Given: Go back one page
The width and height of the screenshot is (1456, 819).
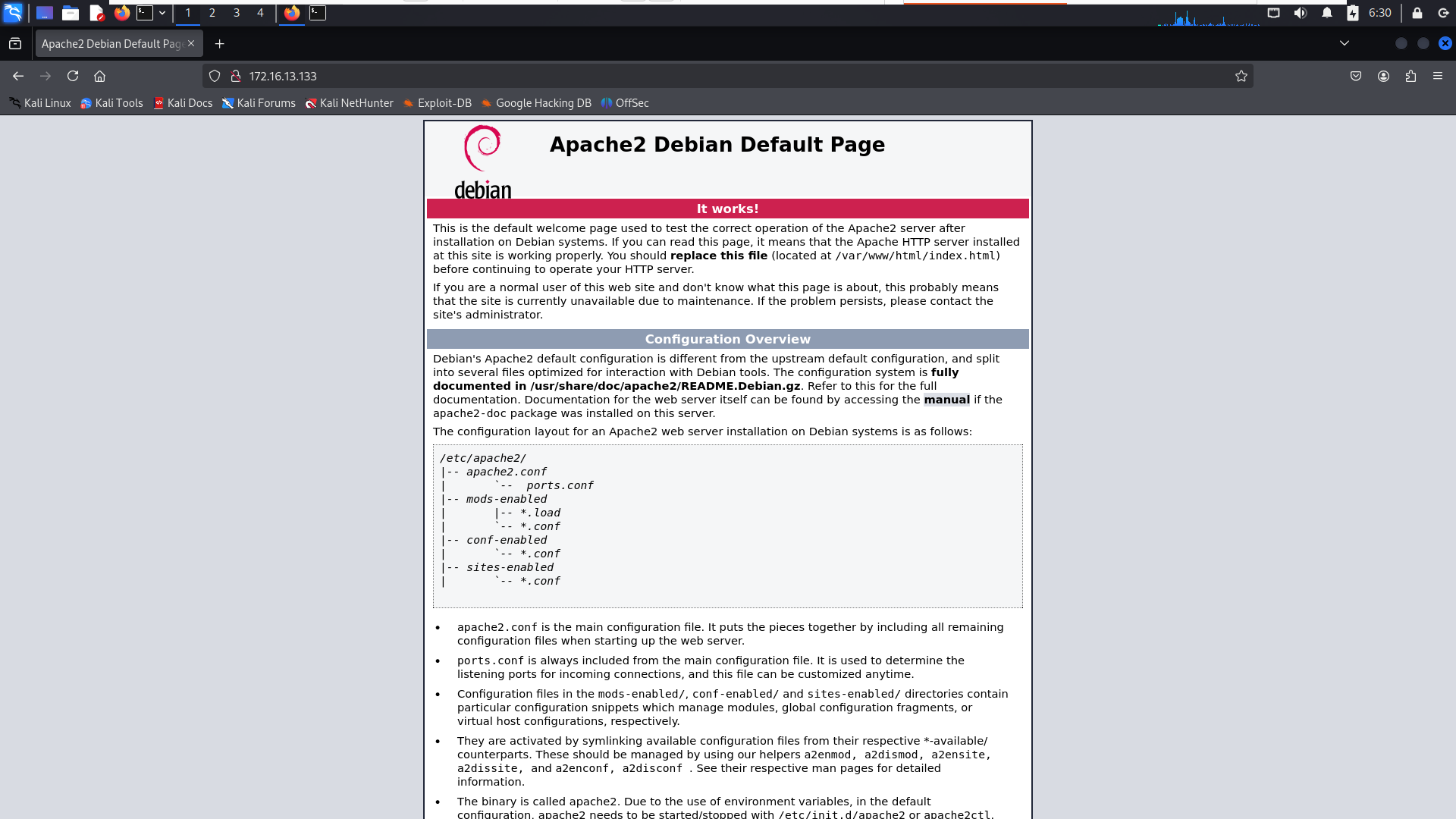Looking at the screenshot, I should tap(18, 76).
